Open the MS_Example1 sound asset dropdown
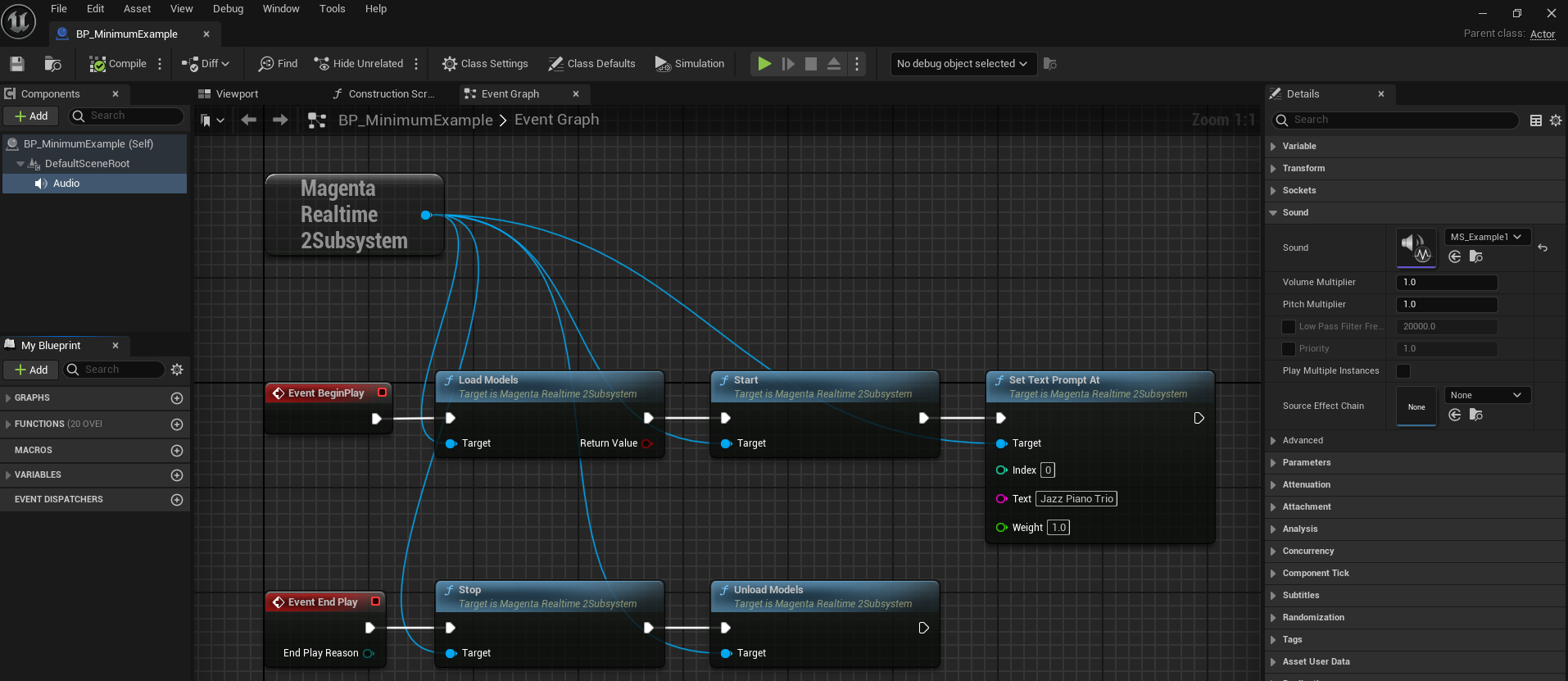 (x=1487, y=237)
